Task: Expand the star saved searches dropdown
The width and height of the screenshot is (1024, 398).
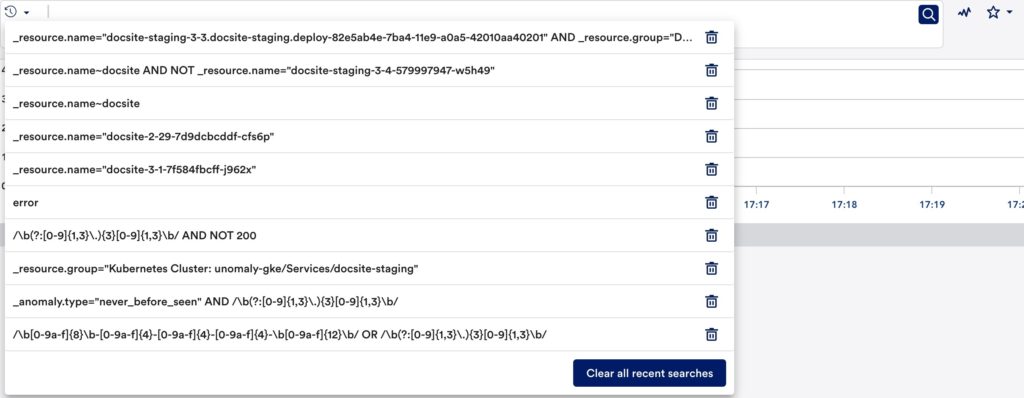Action: pos(997,13)
